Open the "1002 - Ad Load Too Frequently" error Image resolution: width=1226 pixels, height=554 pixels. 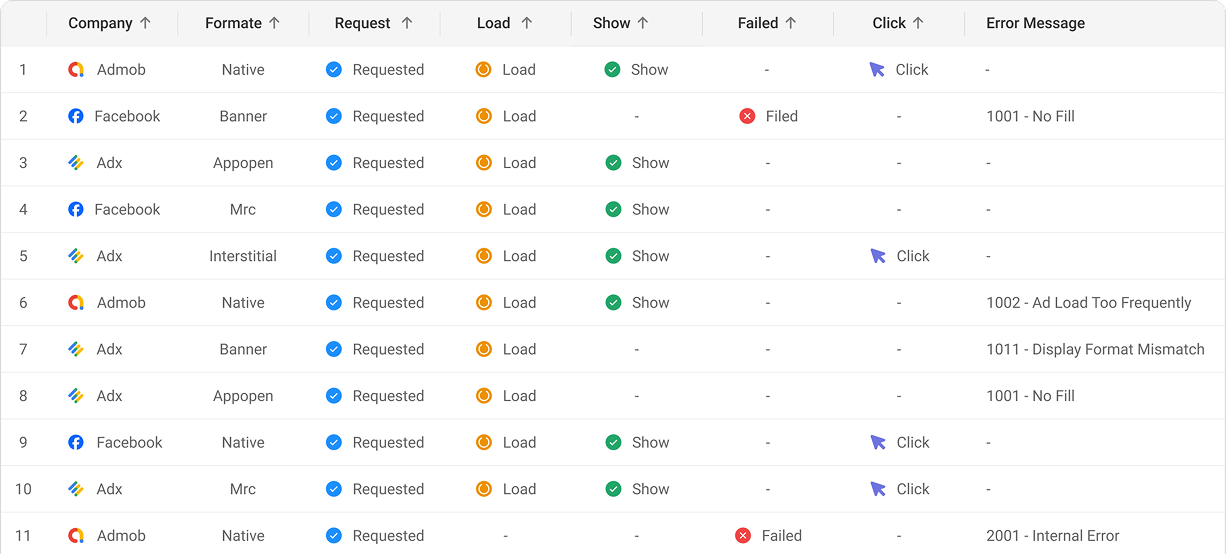click(x=1088, y=303)
